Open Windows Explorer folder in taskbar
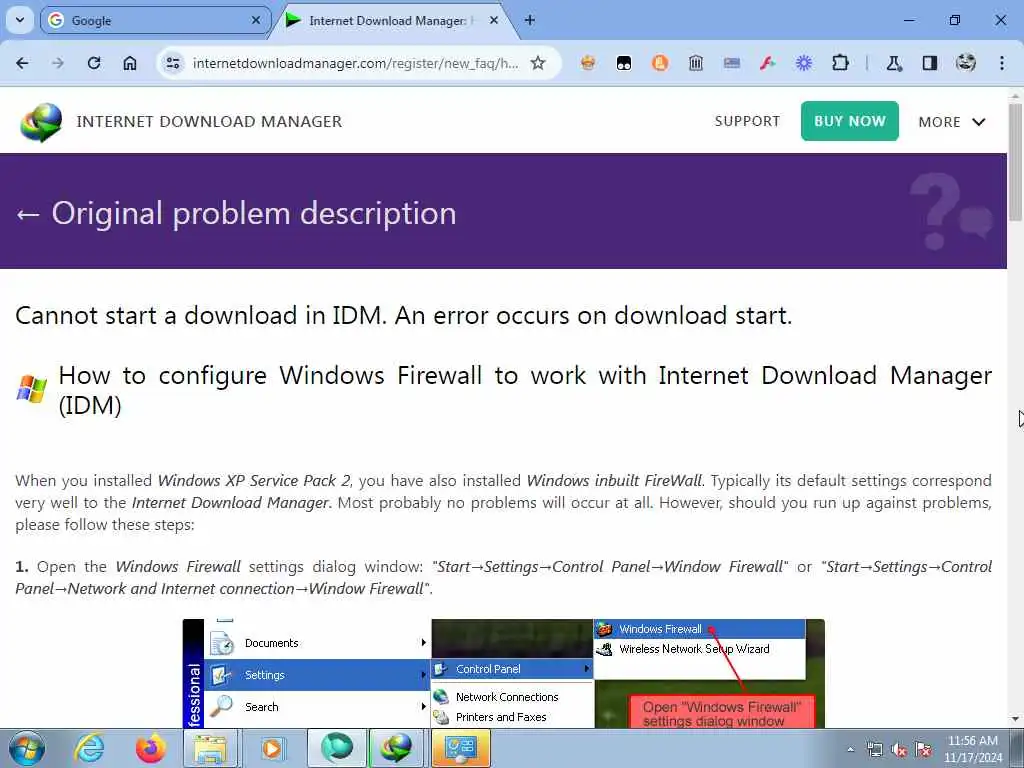 click(210, 748)
